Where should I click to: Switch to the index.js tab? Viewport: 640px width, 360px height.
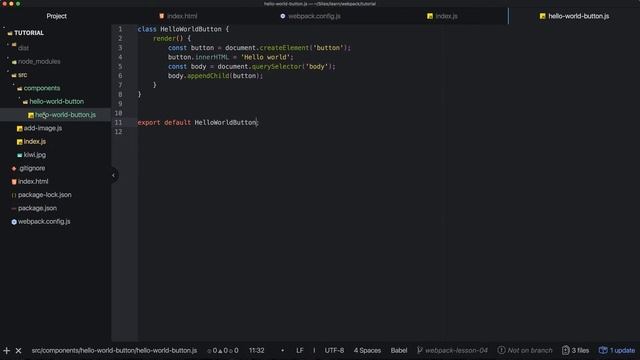(442, 16)
